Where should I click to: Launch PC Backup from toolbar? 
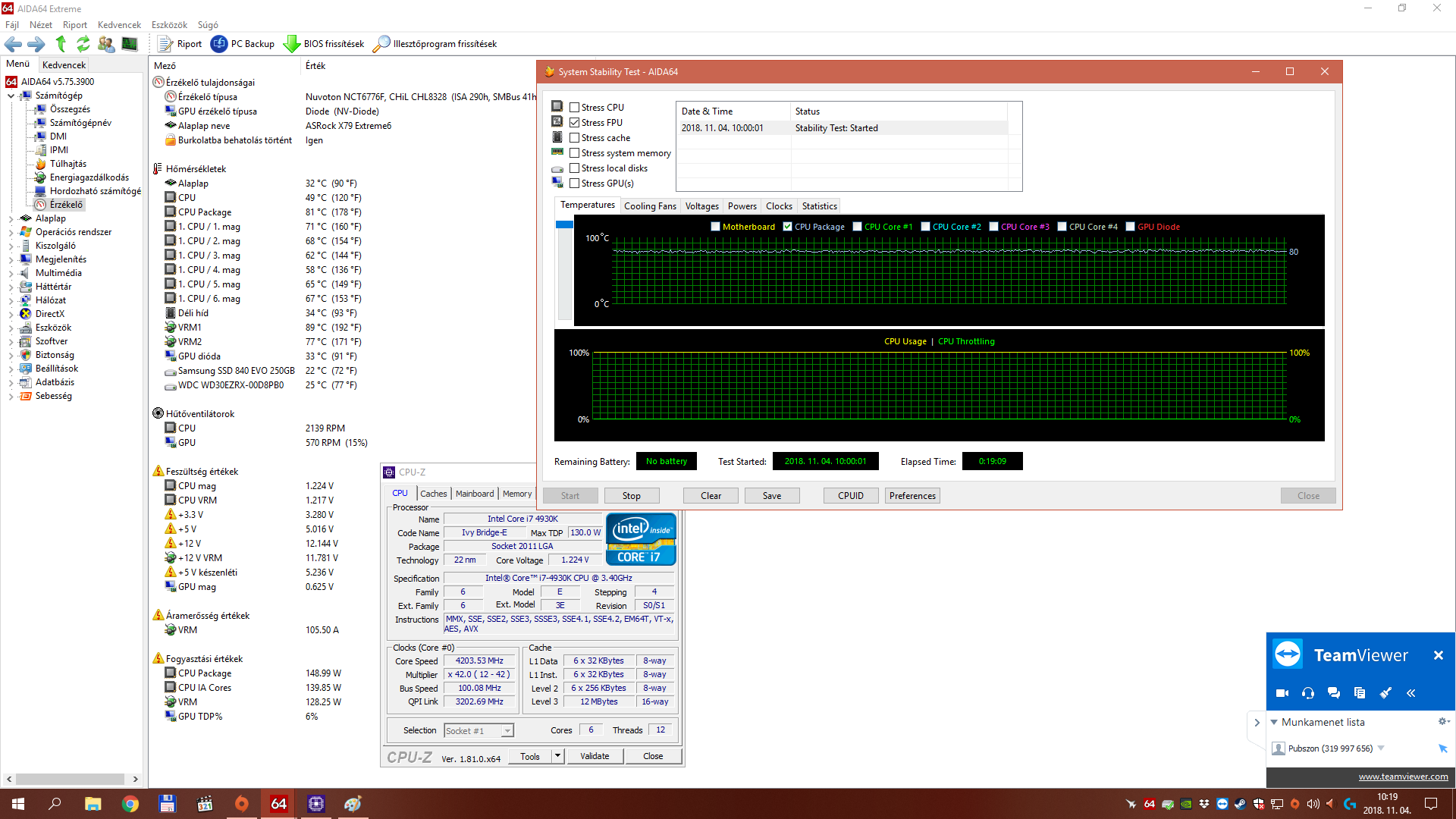243,44
